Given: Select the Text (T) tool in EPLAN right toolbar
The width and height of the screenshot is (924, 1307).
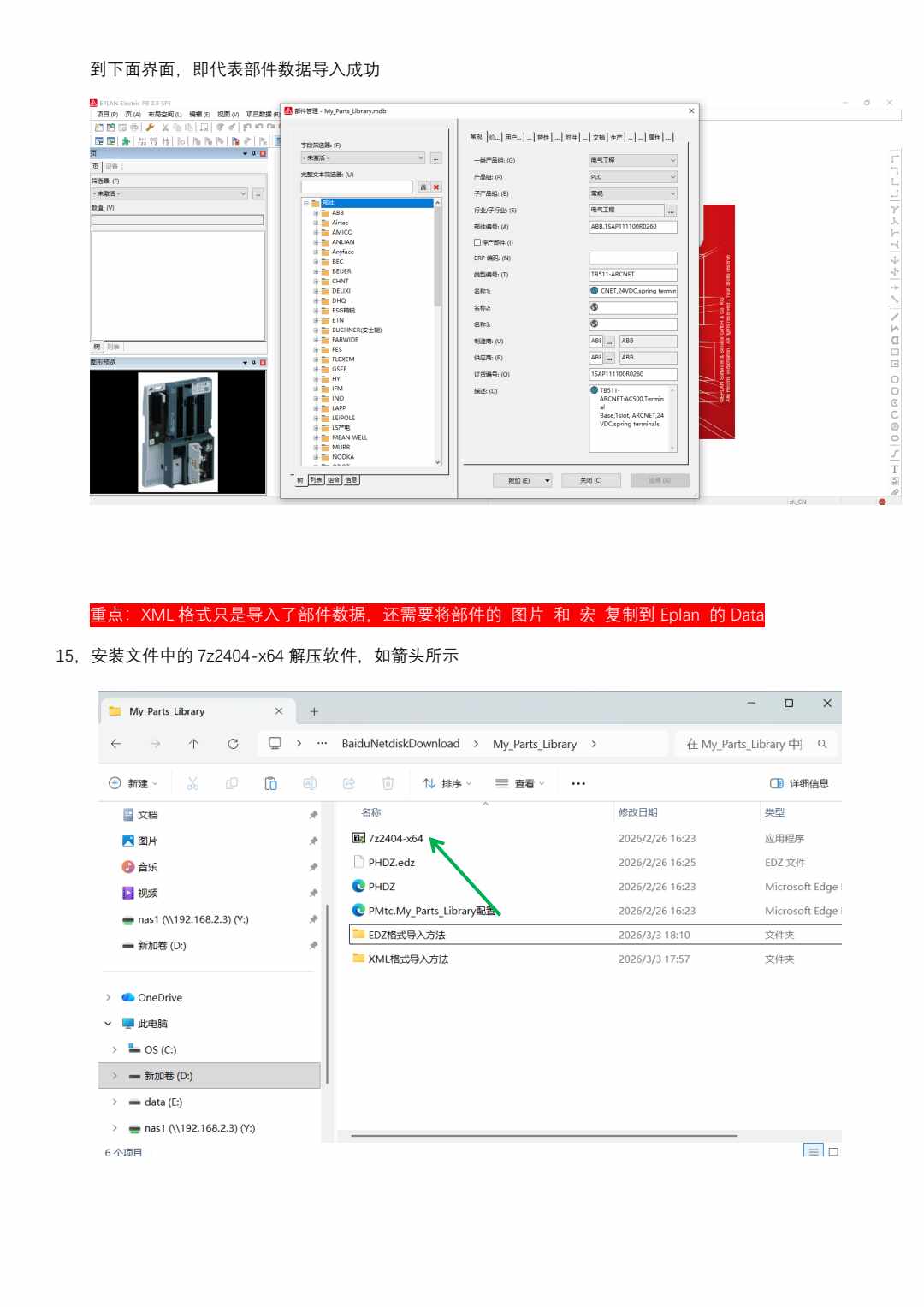Looking at the screenshot, I should (895, 469).
